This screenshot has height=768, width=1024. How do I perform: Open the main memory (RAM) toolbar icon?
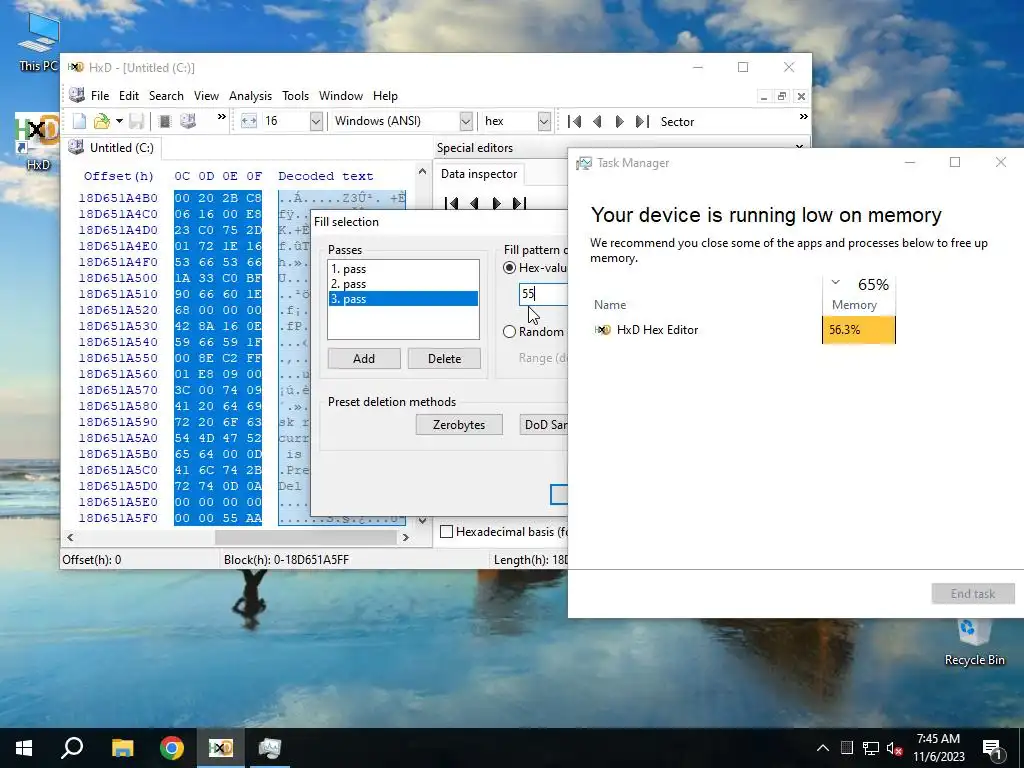(x=165, y=121)
